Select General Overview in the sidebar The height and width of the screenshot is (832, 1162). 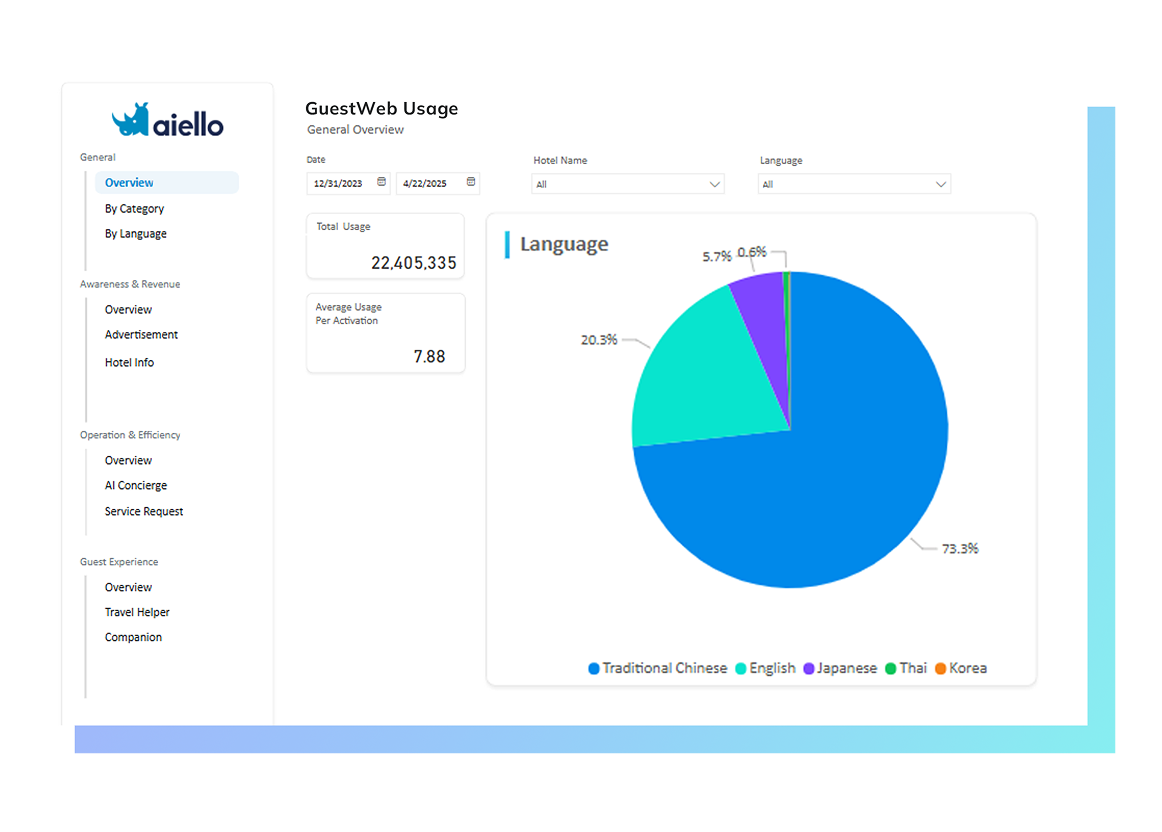click(167, 182)
